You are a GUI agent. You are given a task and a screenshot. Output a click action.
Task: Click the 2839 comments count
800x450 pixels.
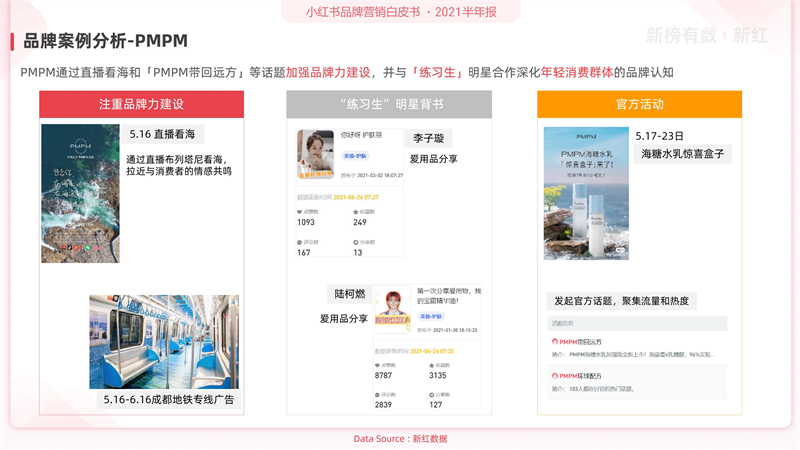pos(383,405)
